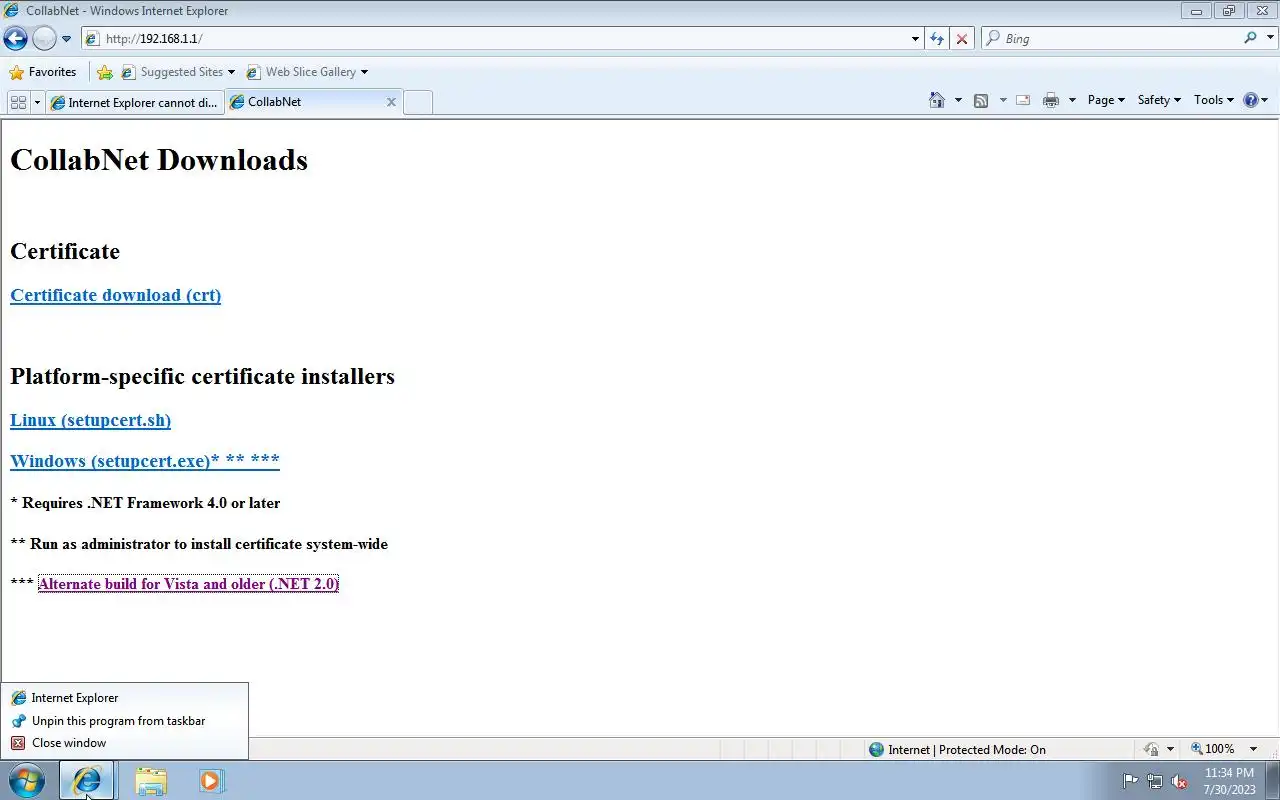Open the Linux (setupcert.sh) link
1280x800 pixels.
91,420
